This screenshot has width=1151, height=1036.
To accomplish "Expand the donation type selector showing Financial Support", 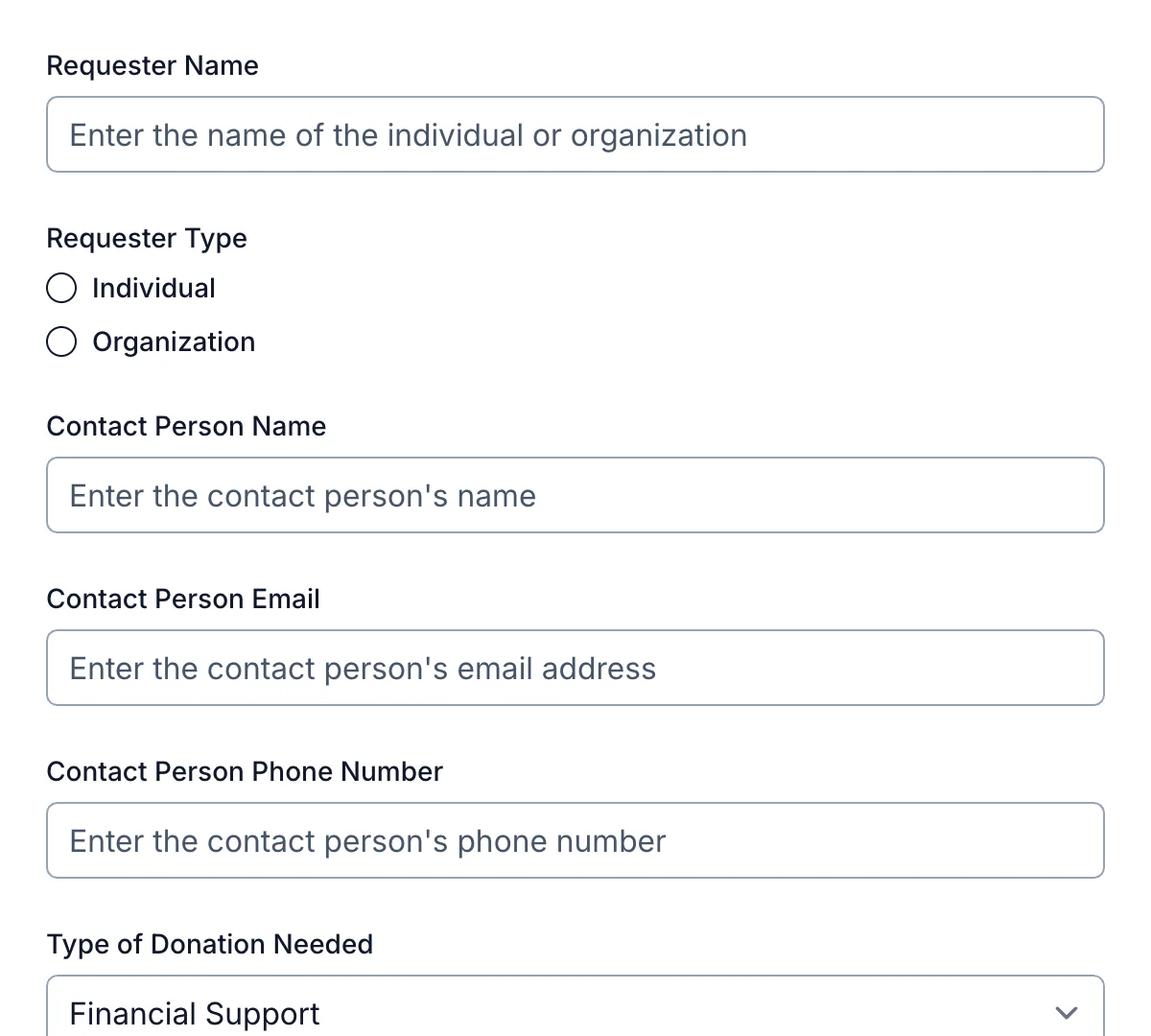I will [x=575, y=1012].
